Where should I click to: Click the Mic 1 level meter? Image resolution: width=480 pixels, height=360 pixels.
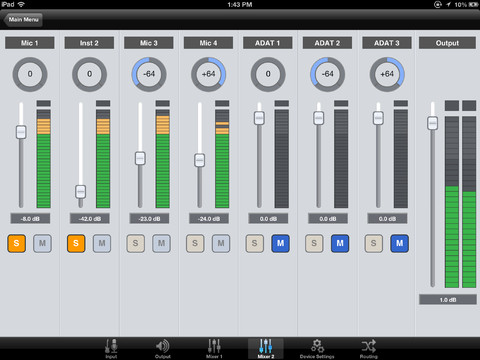click(44, 154)
